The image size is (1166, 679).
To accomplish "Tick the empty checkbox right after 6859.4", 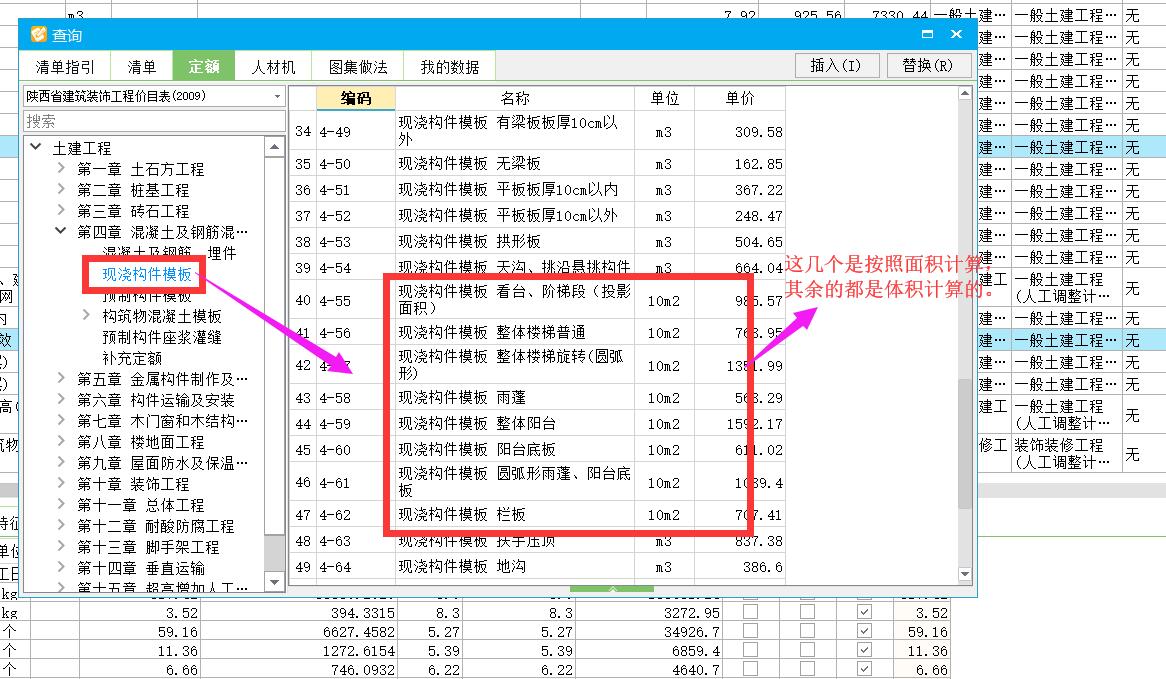I will [x=750, y=650].
